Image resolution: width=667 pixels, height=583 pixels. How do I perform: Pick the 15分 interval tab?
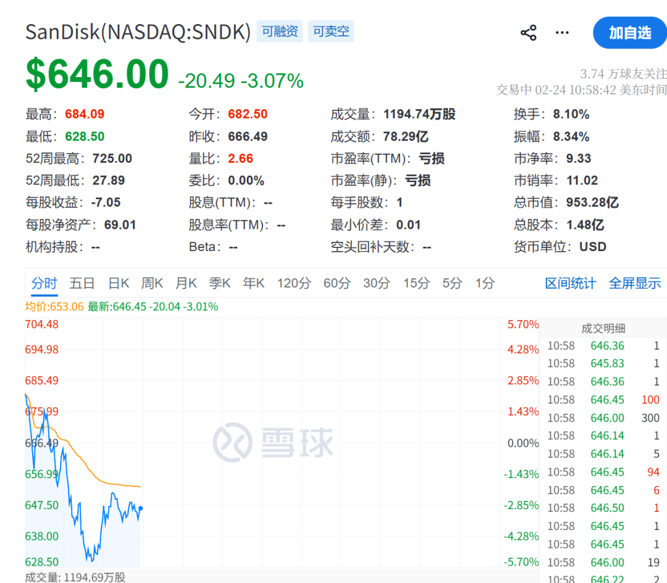[x=416, y=283]
